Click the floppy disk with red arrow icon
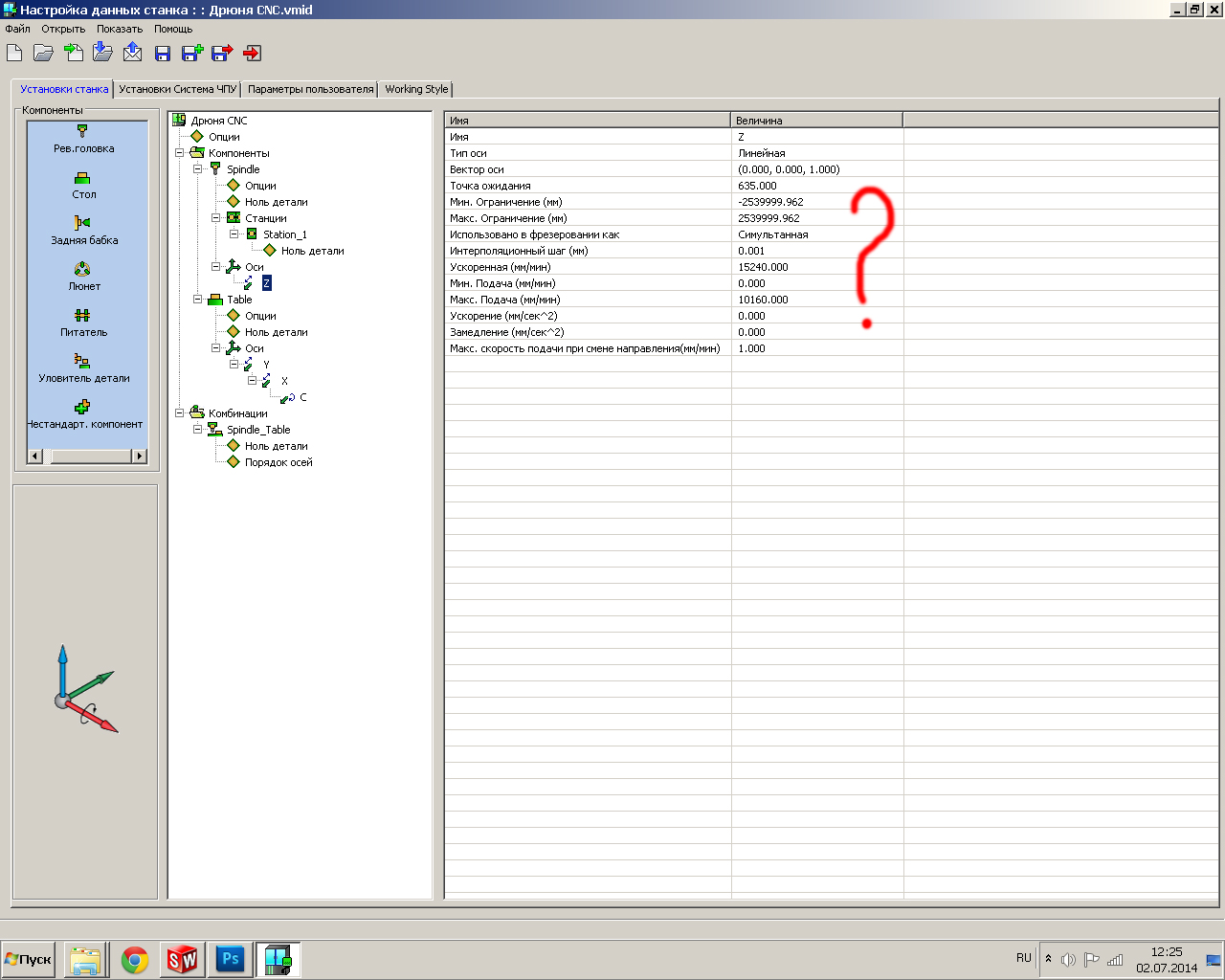The height and width of the screenshot is (980, 1225). pos(222,53)
